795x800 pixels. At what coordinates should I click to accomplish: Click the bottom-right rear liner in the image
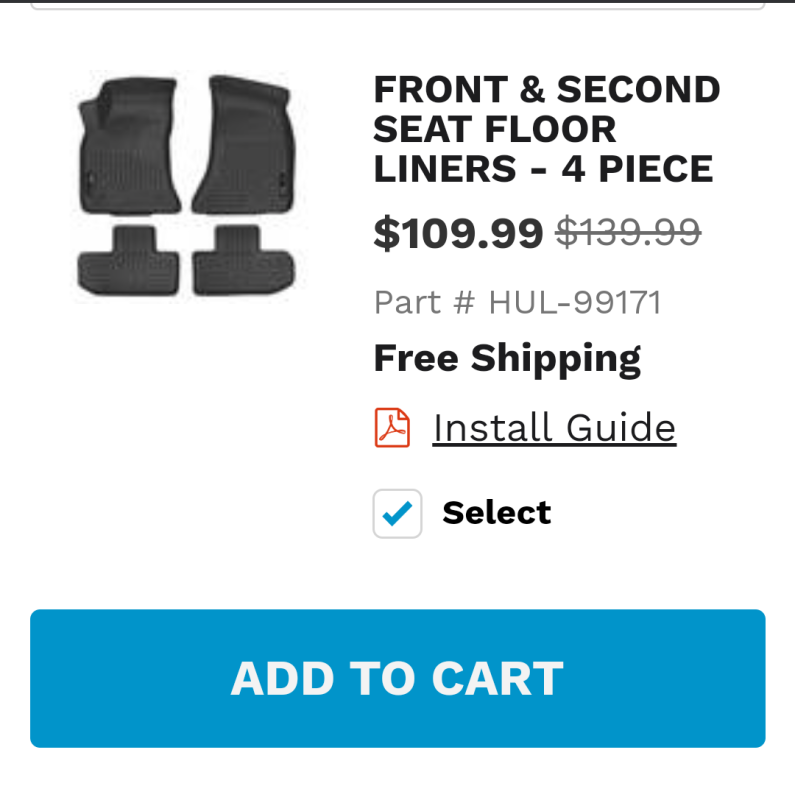(242, 260)
